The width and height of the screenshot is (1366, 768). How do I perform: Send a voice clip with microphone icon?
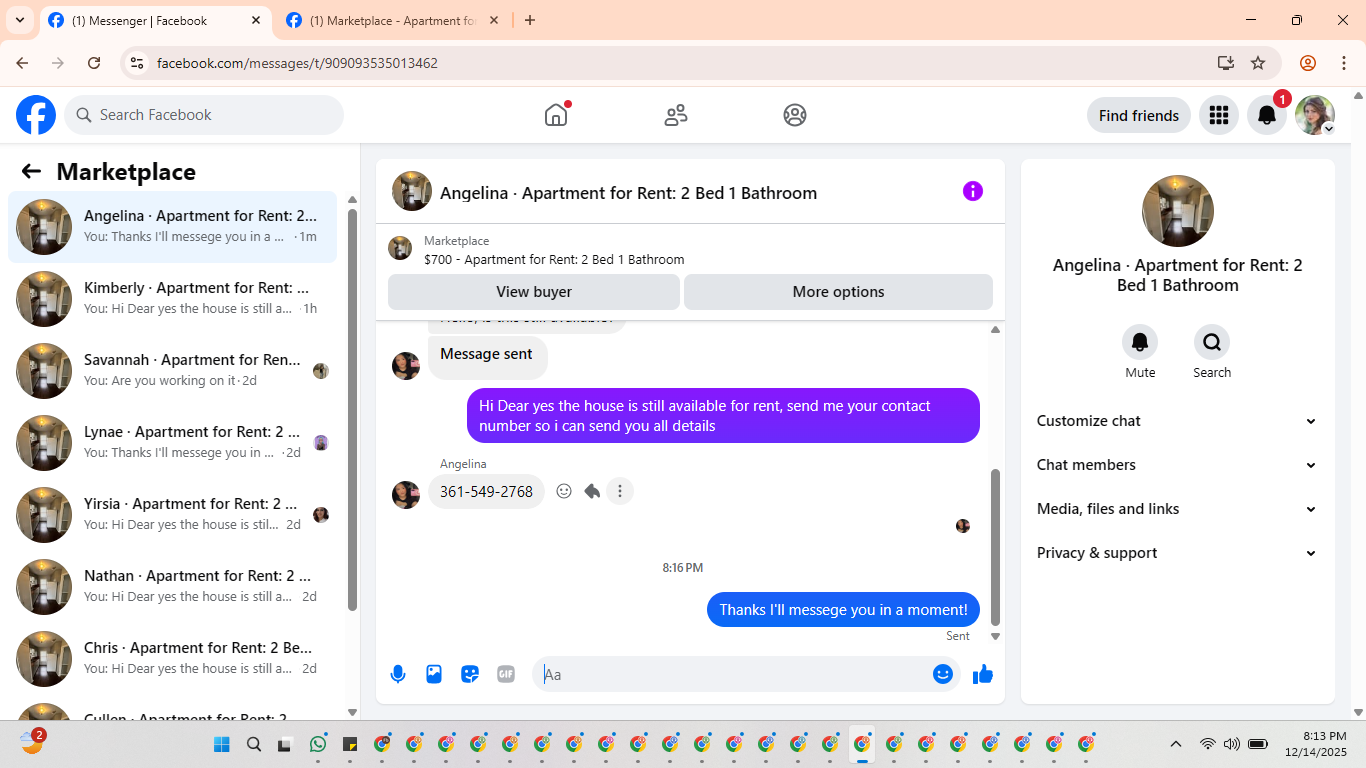tap(398, 674)
